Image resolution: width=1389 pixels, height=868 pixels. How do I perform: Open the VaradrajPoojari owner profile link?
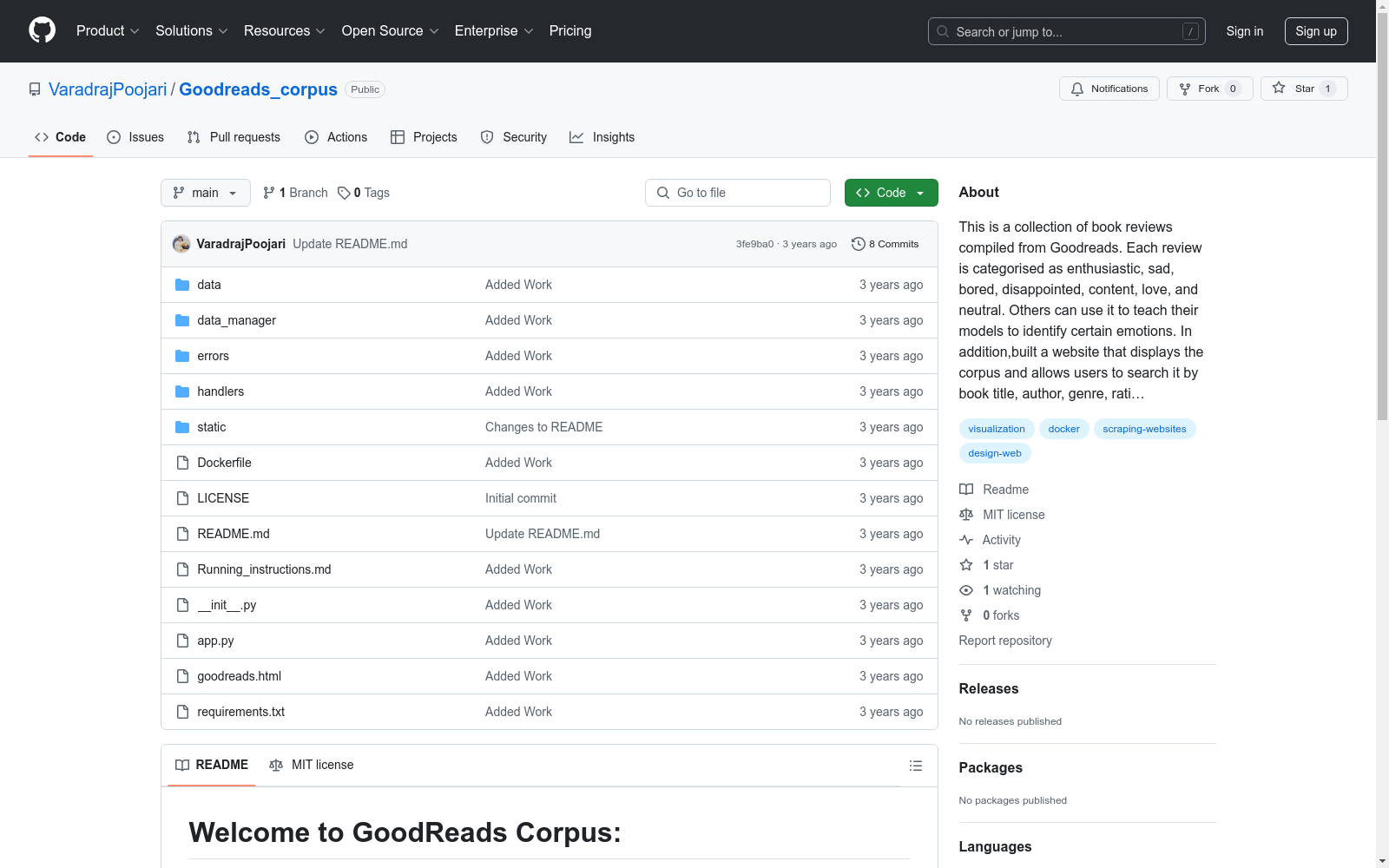[x=108, y=89]
